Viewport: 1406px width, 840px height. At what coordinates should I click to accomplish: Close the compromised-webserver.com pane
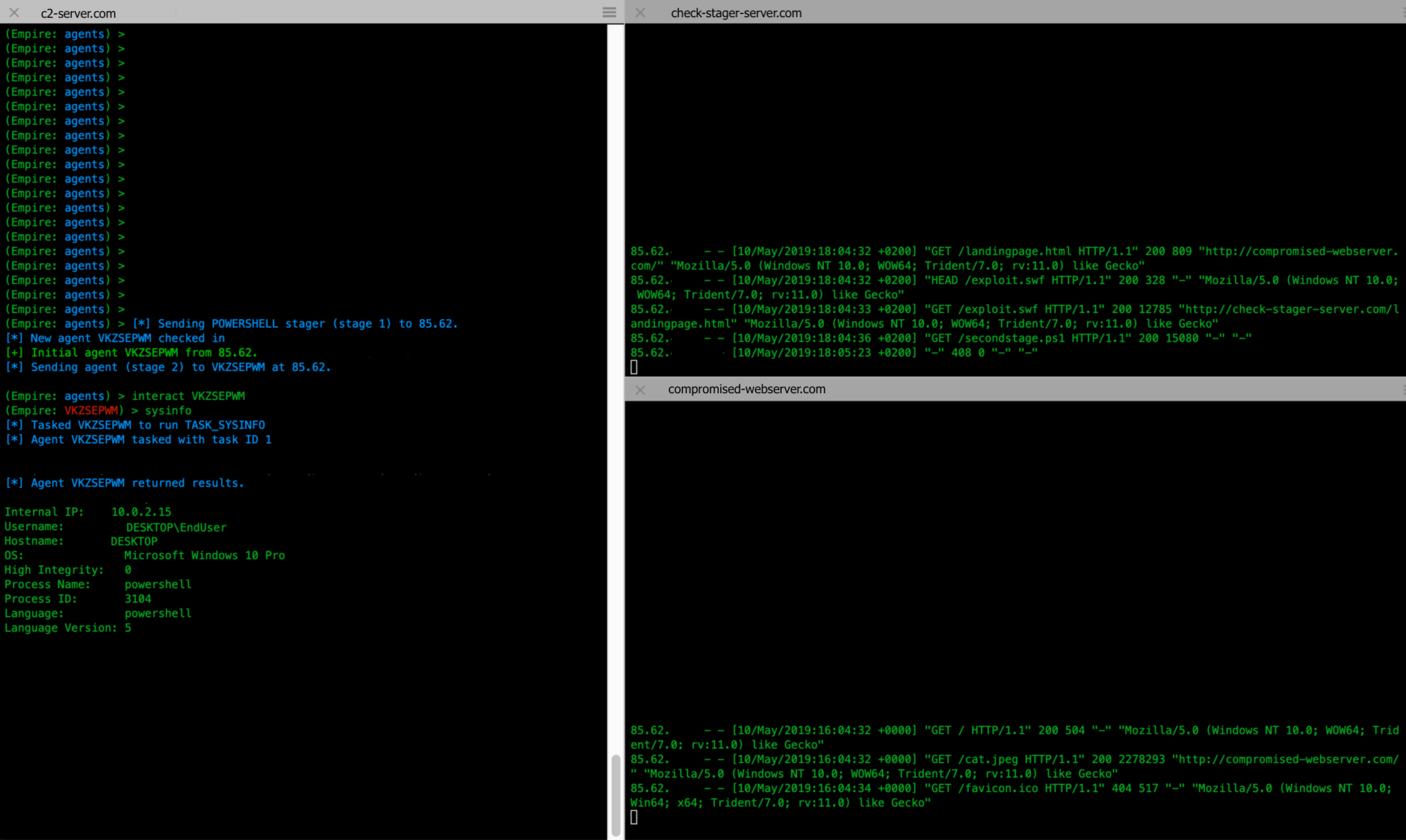[640, 389]
